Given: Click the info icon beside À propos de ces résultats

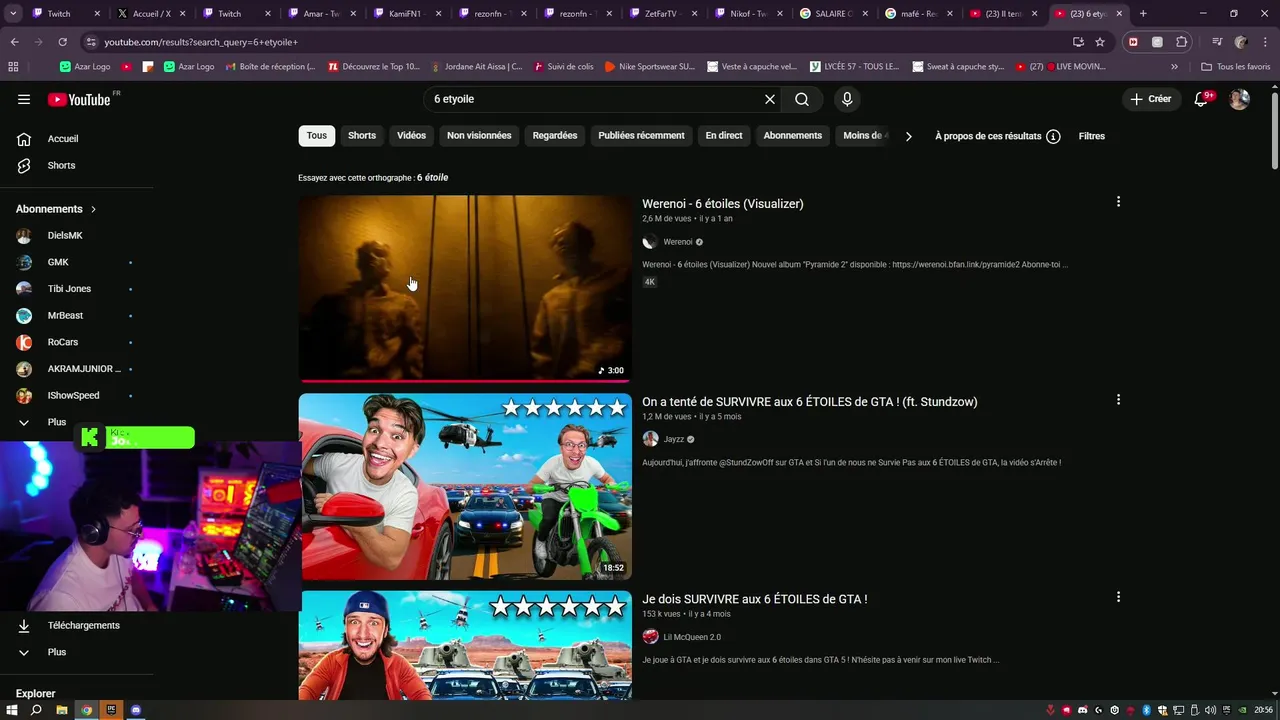Looking at the screenshot, I should click(1053, 136).
